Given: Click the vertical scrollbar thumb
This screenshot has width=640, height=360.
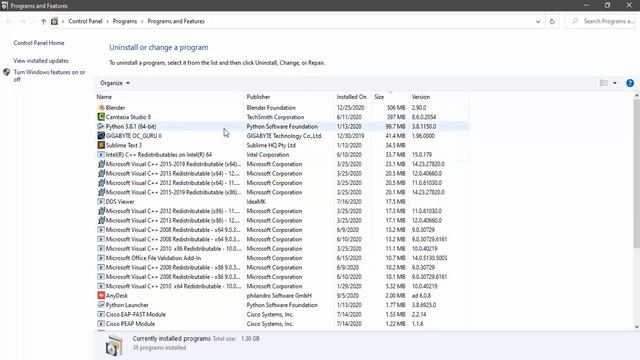Looking at the screenshot, I should pyautogui.click(x=636, y=173).
